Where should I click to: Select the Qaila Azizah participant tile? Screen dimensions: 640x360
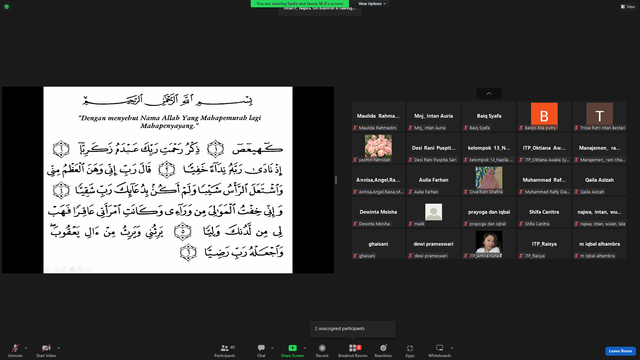click(600, 180)
